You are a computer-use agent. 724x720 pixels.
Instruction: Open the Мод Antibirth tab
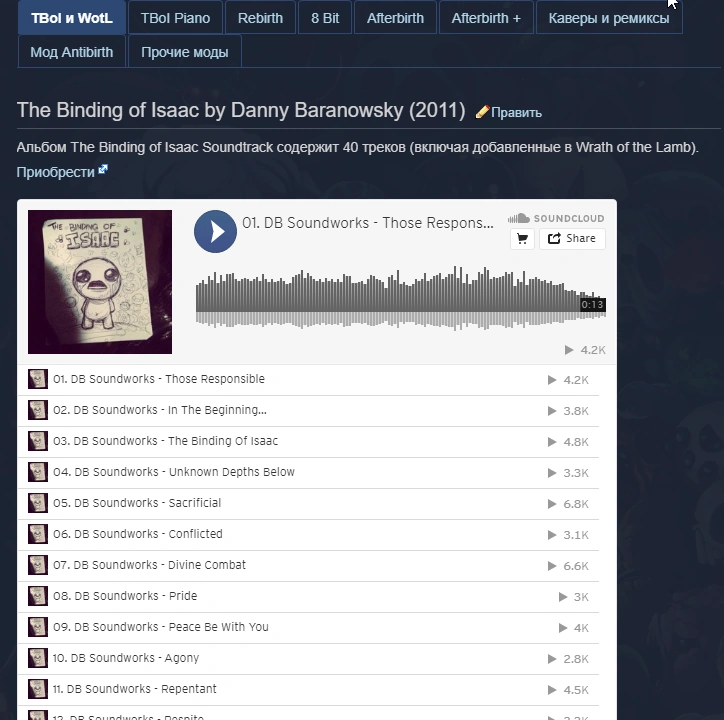click(72, 52)
